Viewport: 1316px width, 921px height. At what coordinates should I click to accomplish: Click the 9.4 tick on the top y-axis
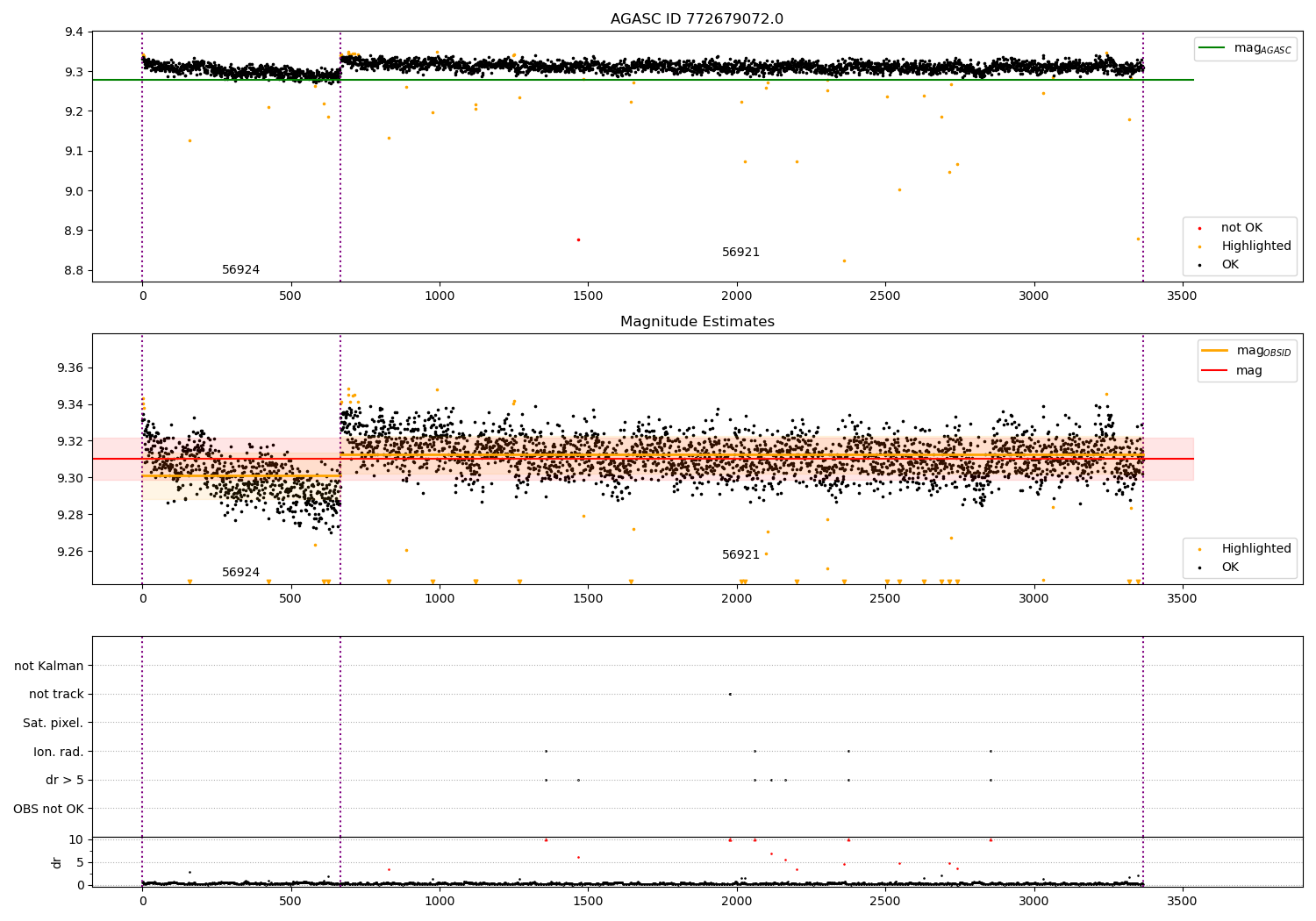tap(75, 32)
